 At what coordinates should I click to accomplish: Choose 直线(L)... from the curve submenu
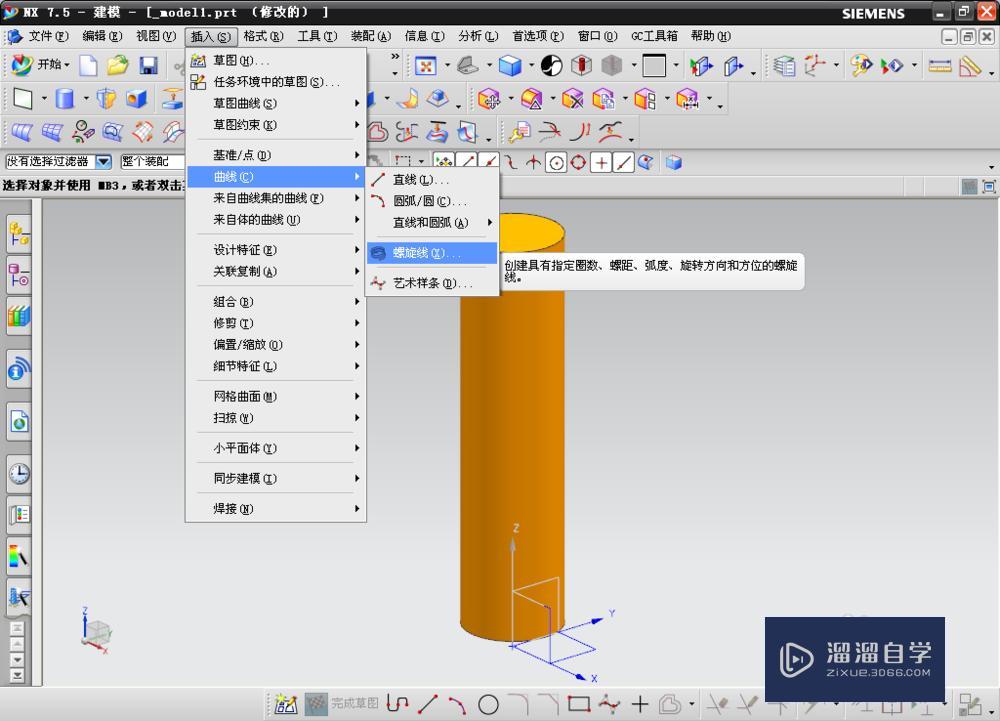coord(432,180)
